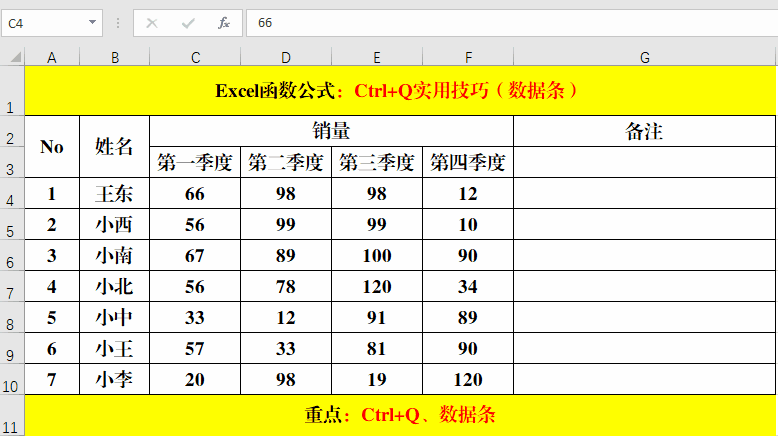Select column D header
This screenshot has height=436, width=778.
(286, 57)
